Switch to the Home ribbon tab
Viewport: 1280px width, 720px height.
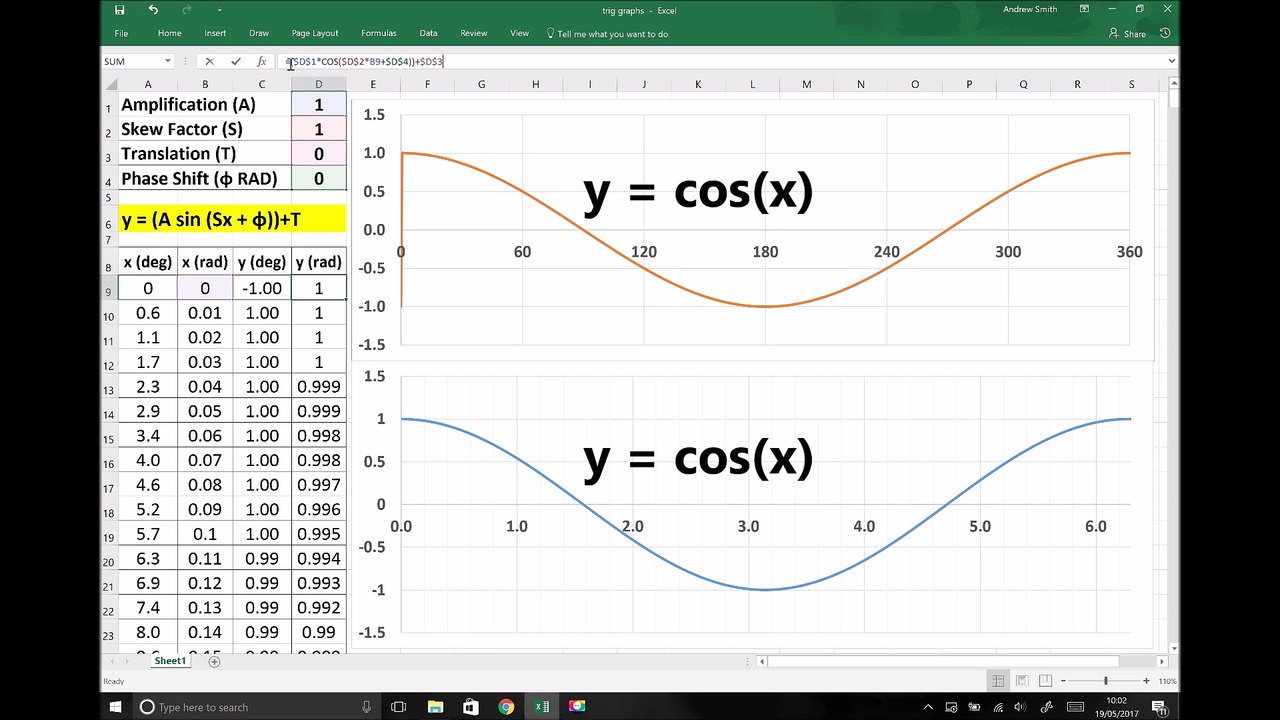[x=170, y=33]
